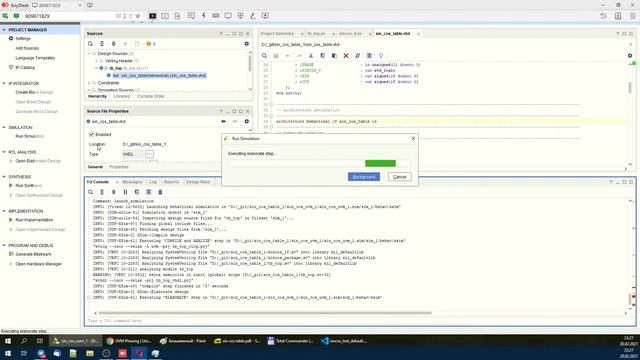Image resolution: width=640 pixels, height=360 pixels.
Task: Click Run Simulation in flow navigator
Action: pyautogui.click(x=29, y=136)
